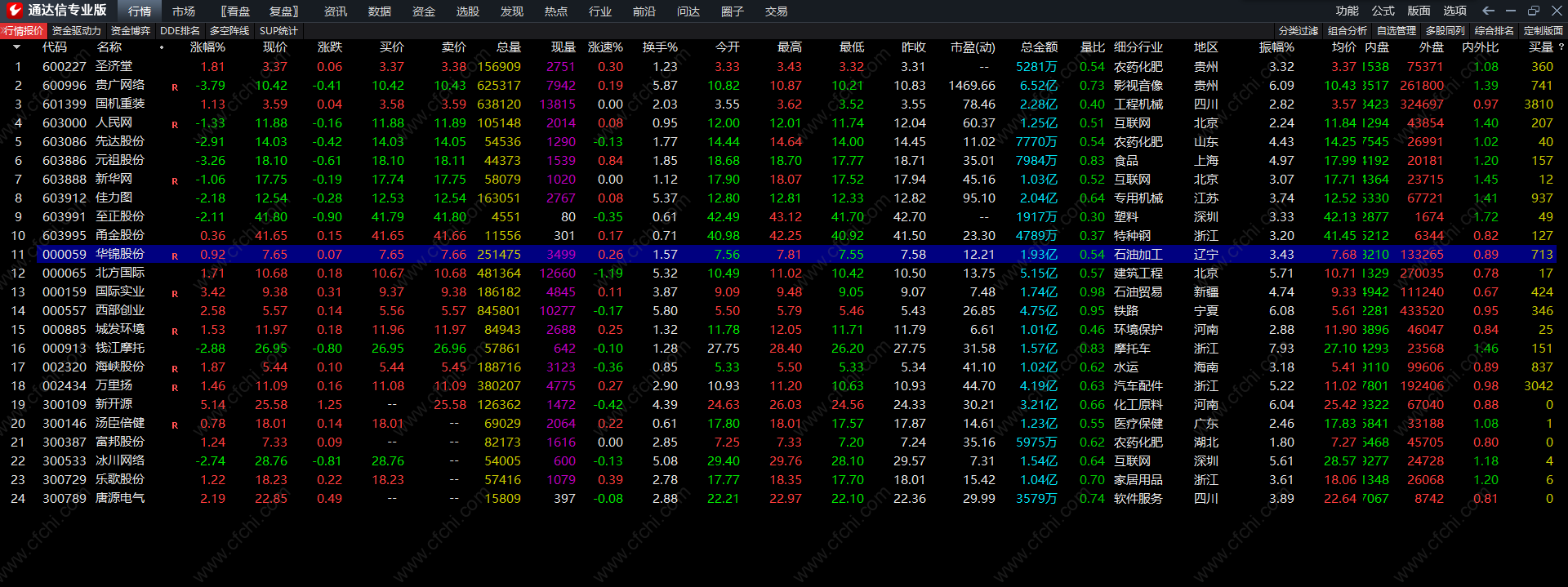Open the 功能 menu
This screenshot has width=1568, height=587.
coord(1347,11)
